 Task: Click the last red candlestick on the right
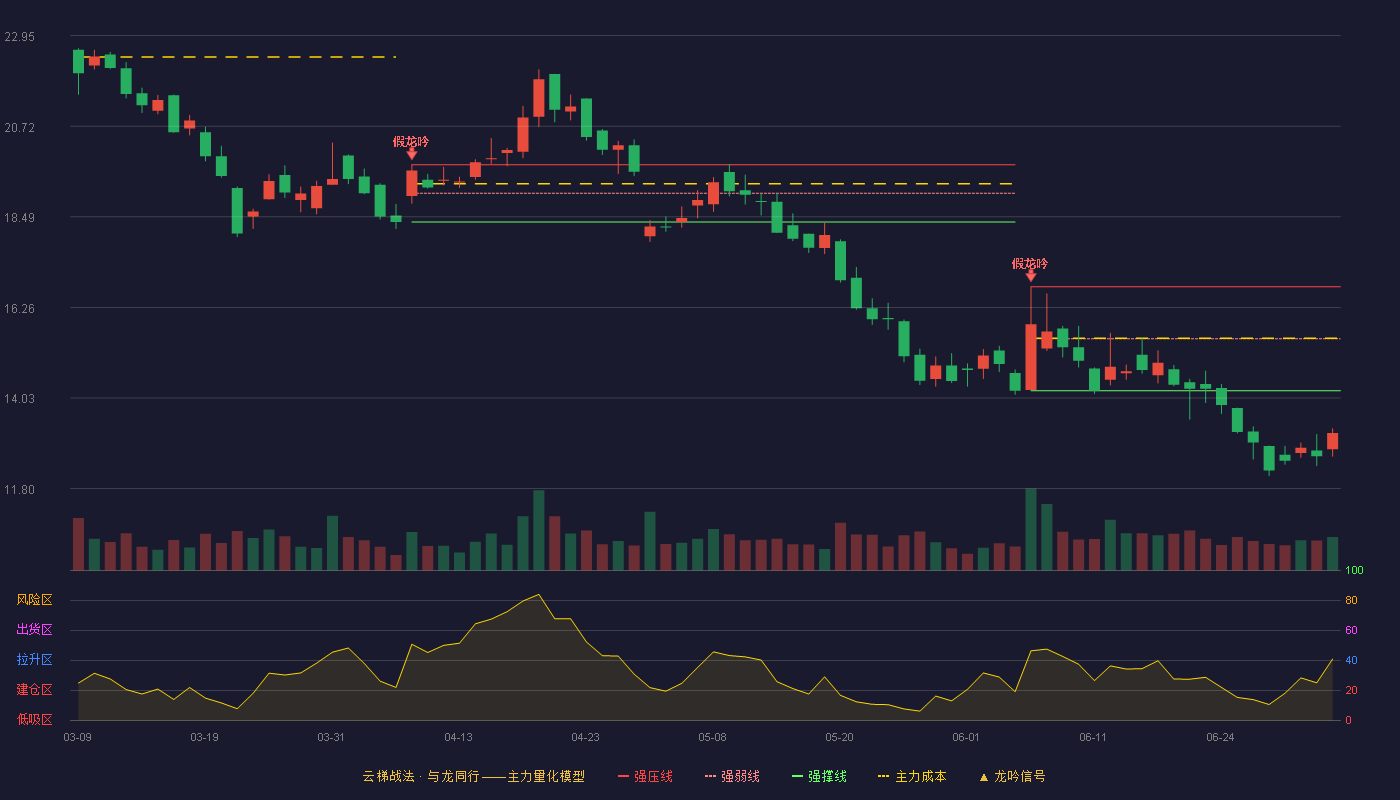(1332, 441)
